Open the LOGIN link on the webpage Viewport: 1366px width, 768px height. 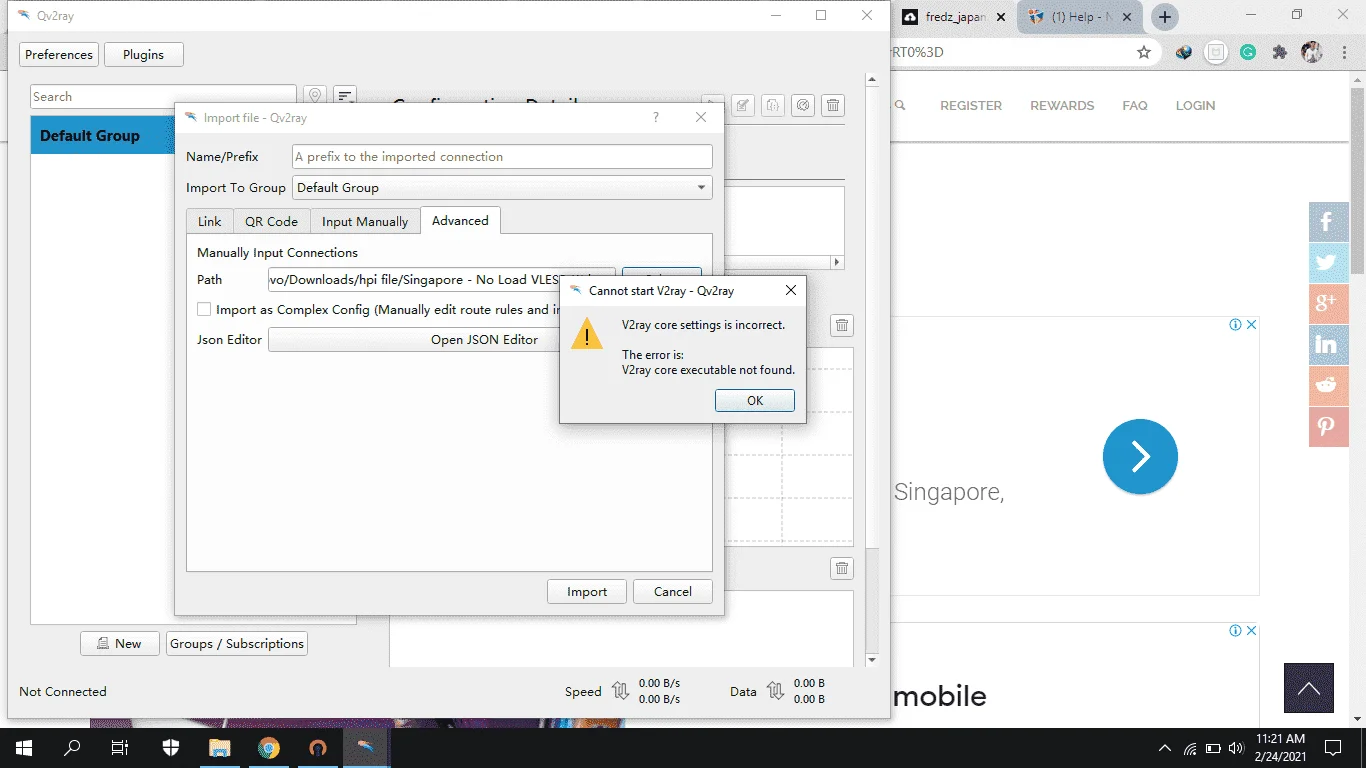1195,105
